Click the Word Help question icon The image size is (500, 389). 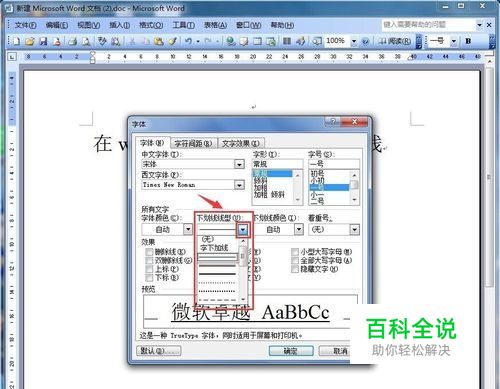[x=365, y=42]
